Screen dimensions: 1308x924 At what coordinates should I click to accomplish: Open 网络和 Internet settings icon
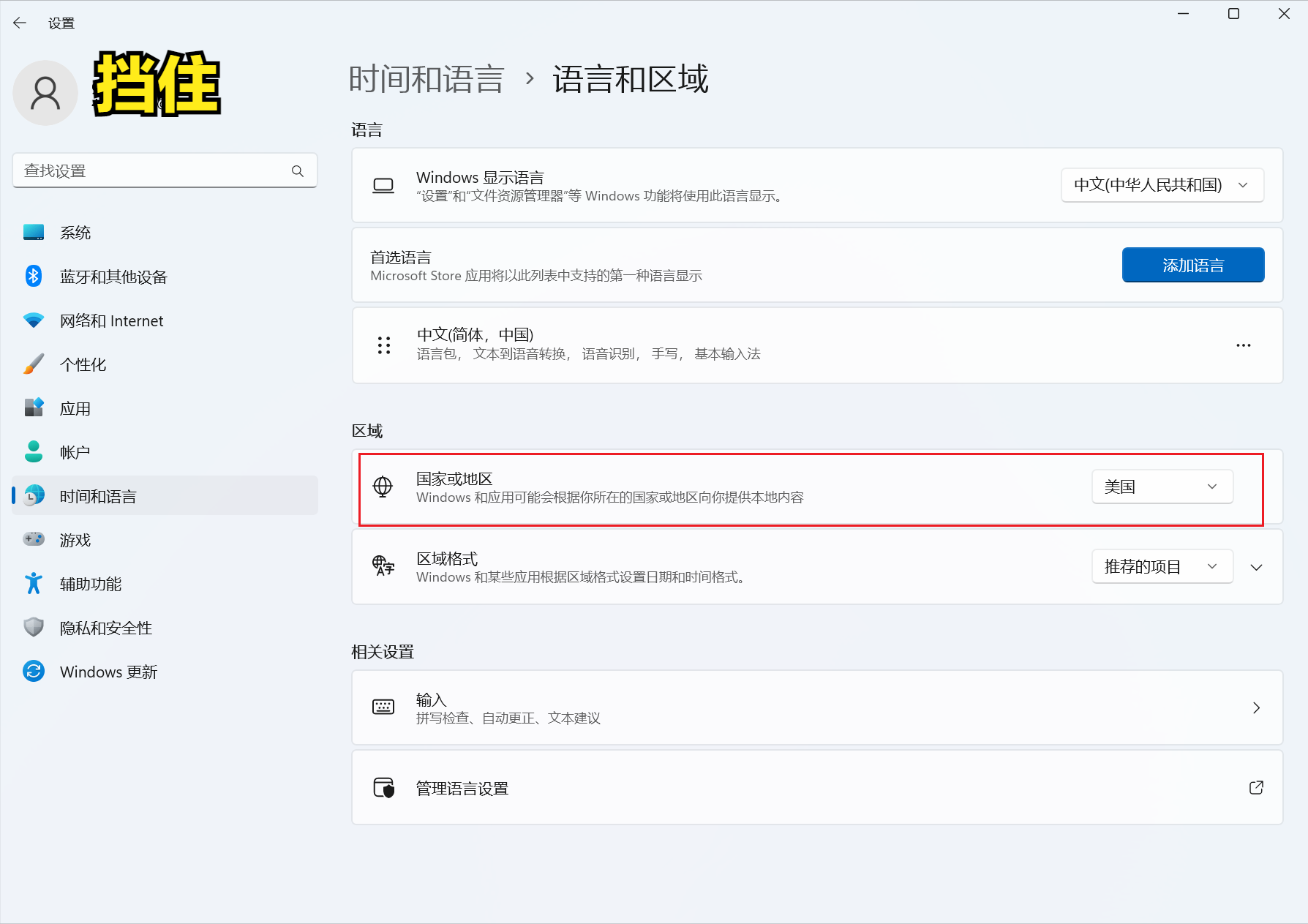(34, 320)
